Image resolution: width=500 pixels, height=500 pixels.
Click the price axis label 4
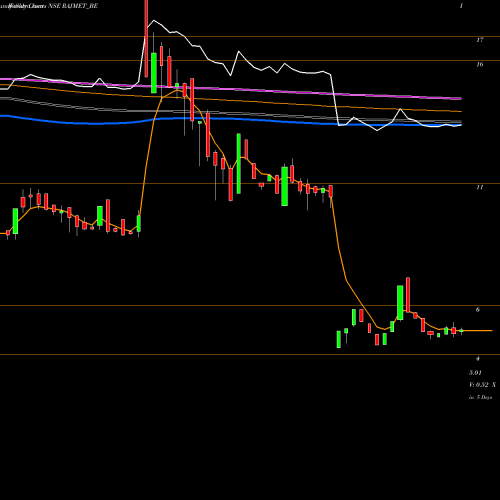(x=478, y=359)
